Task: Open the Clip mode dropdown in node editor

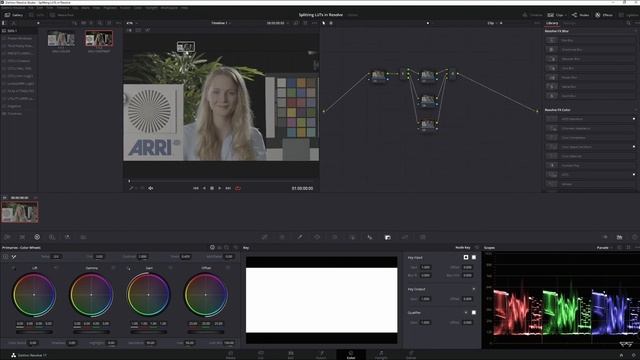Action: [494, 23]
